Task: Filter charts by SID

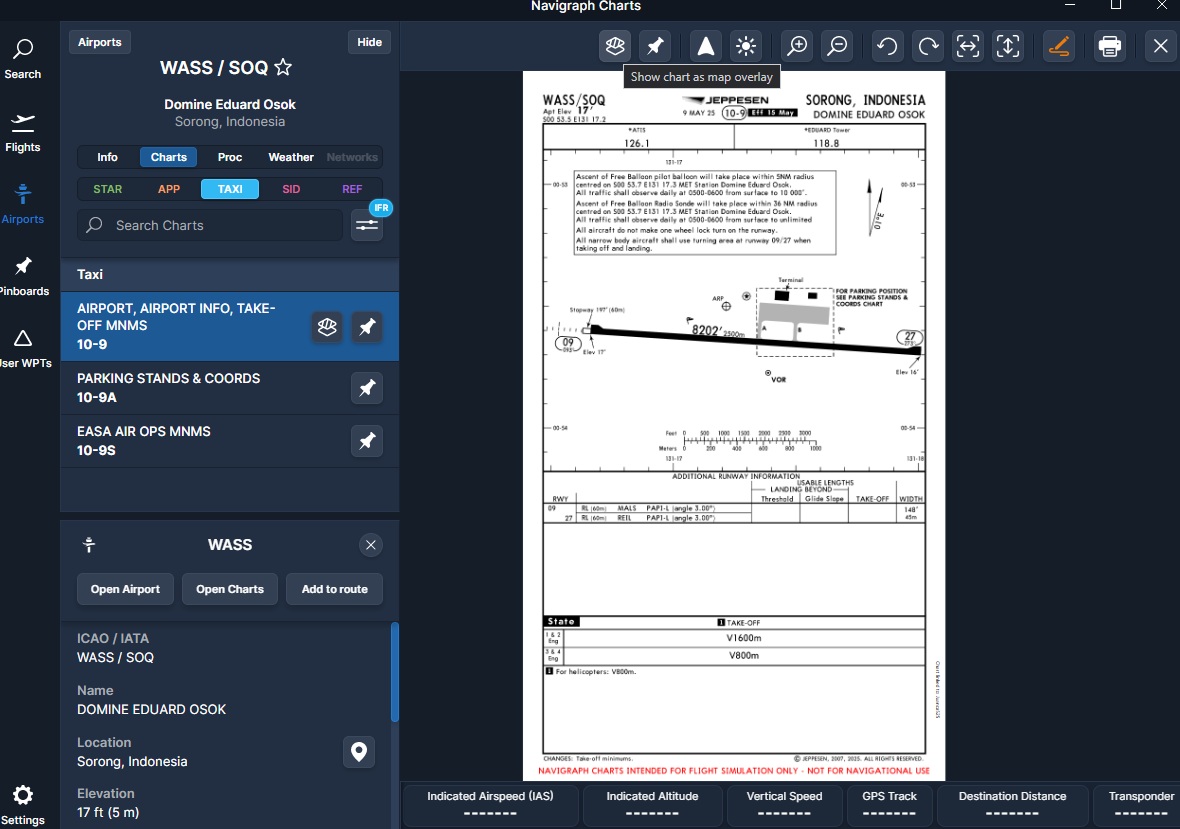Action: tap(290, 189)
